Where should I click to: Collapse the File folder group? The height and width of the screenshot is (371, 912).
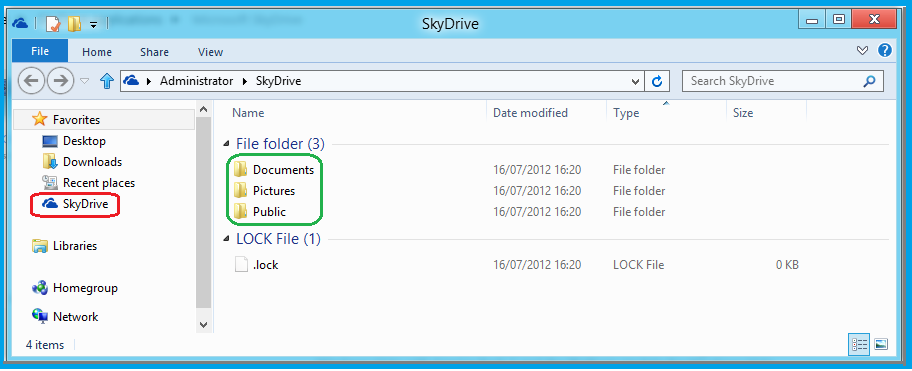point(226,144)
